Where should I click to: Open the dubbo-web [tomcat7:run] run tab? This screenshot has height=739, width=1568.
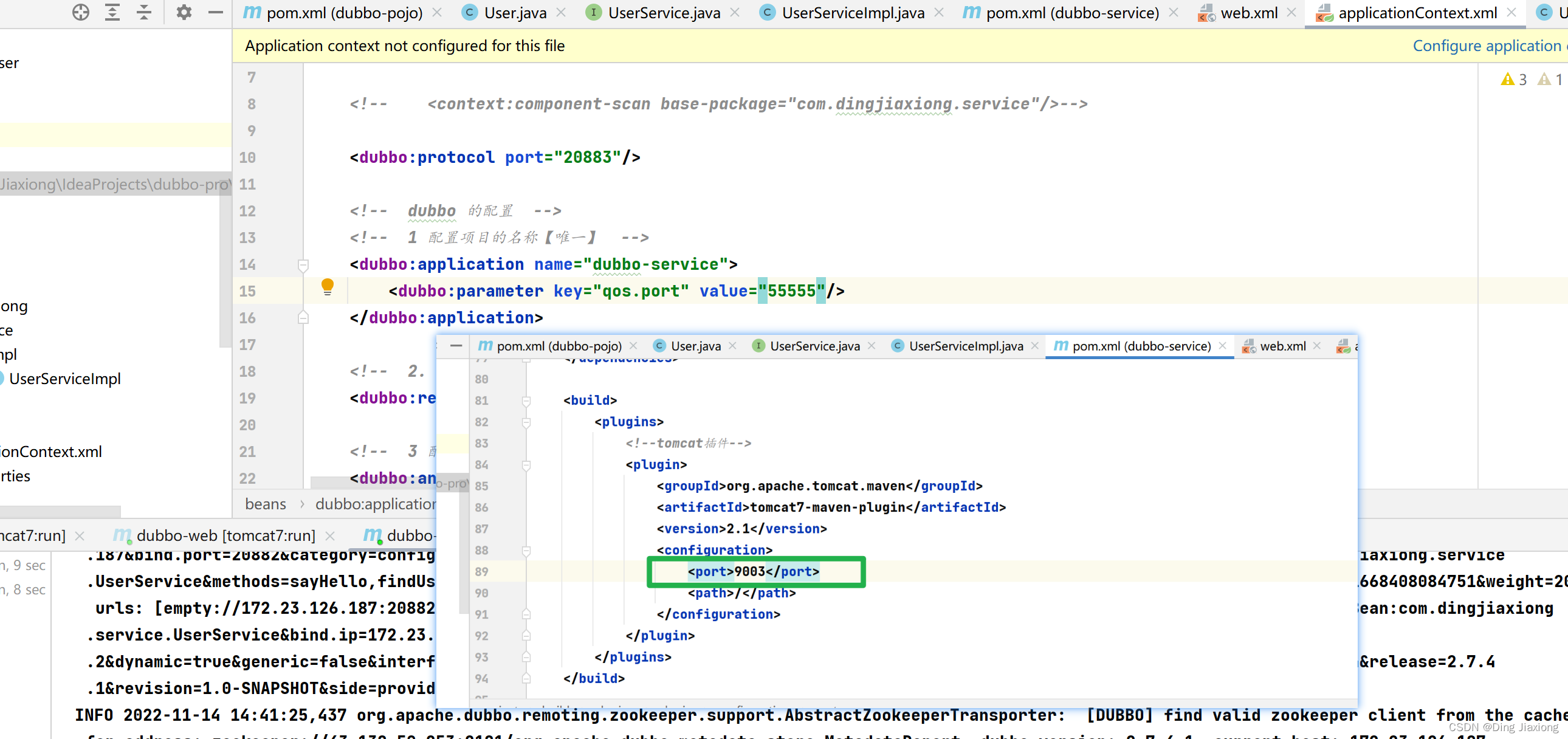click(216, 535)
